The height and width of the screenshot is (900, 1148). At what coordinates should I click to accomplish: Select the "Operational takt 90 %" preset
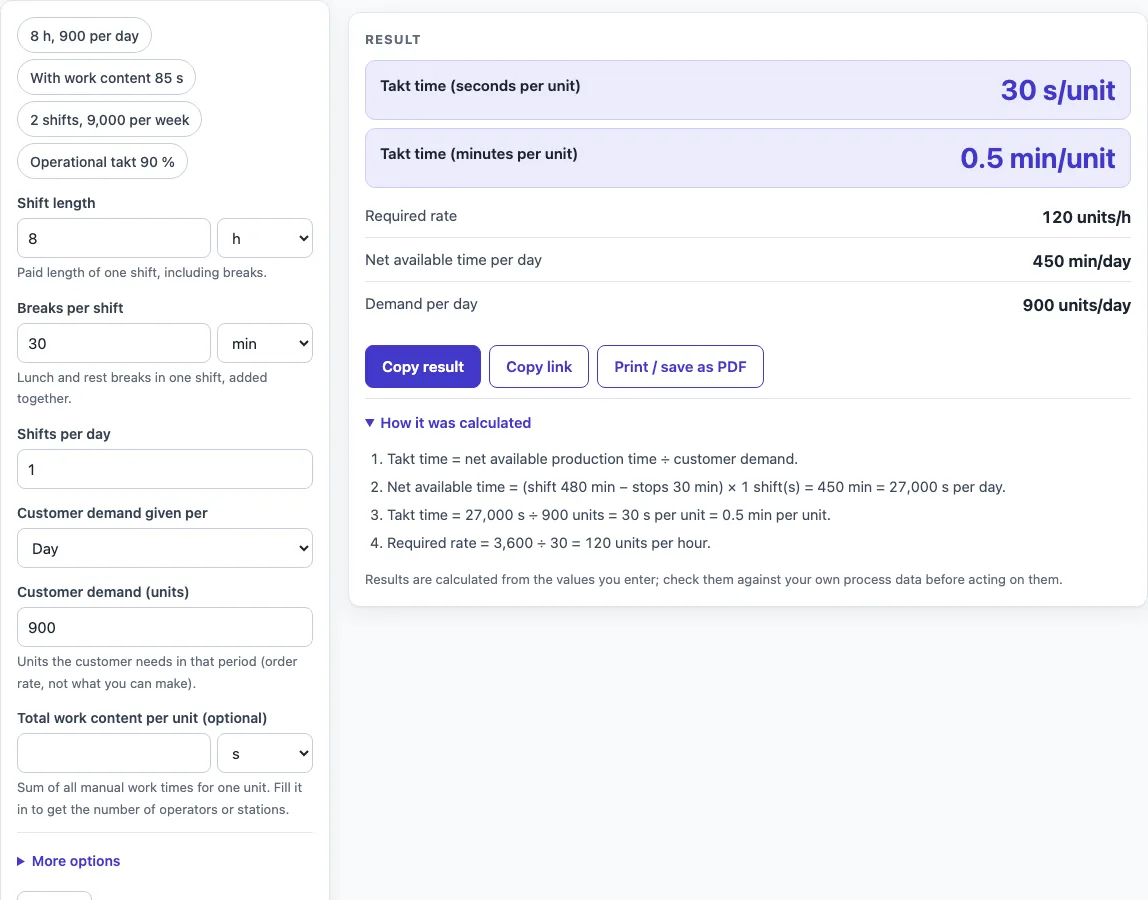pyautogui.click(x=102, y=162)
